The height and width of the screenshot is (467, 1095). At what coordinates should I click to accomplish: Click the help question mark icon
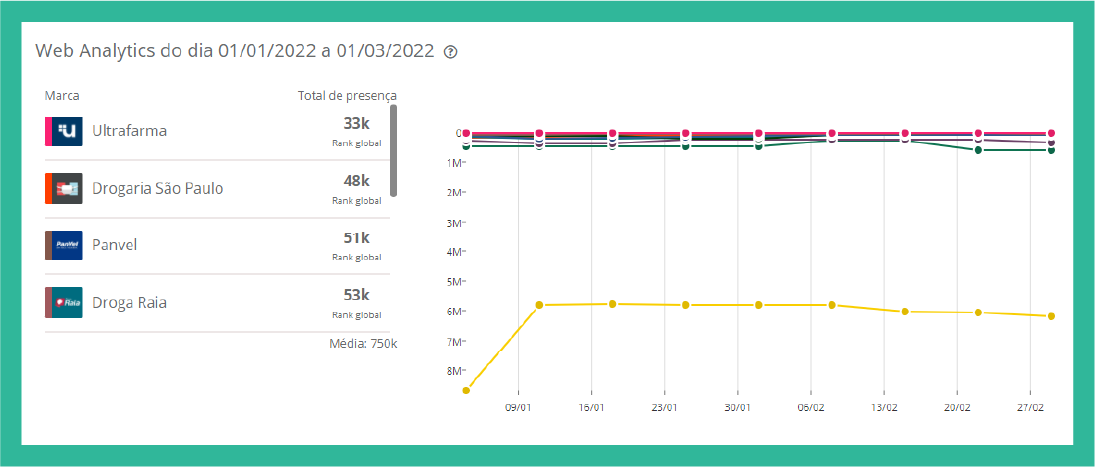(450, 52)
